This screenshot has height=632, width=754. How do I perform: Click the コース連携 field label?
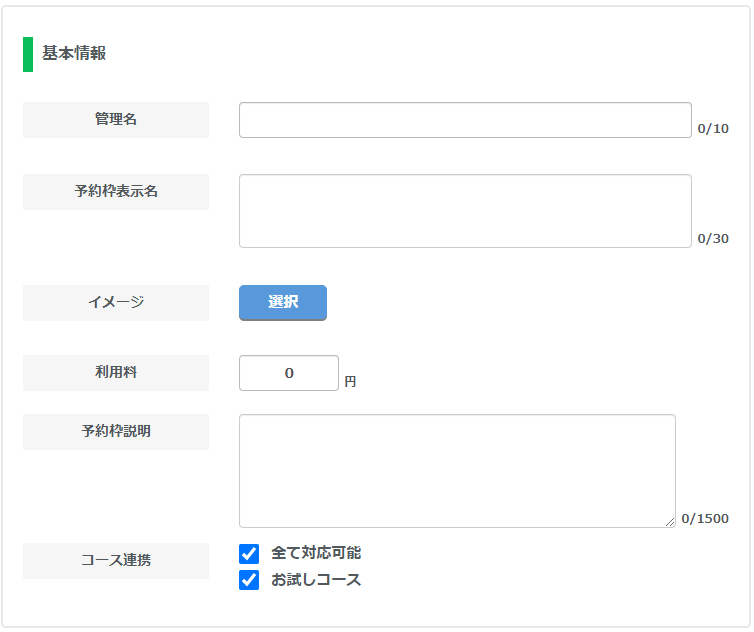tap(116, 561)
